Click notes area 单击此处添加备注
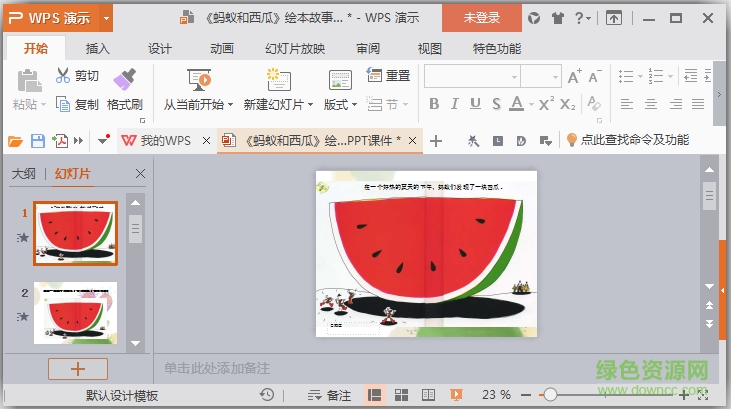 point(217,368)
